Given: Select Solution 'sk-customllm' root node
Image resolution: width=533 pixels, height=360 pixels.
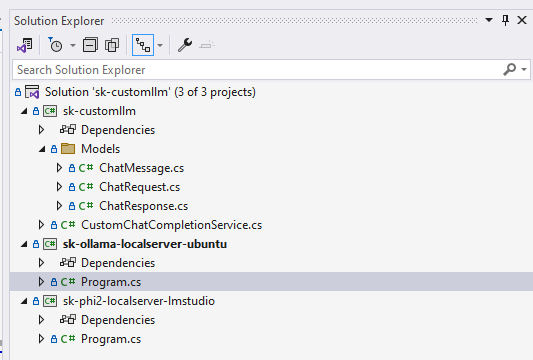Looking at the screenshot, I should pos(150,92).
